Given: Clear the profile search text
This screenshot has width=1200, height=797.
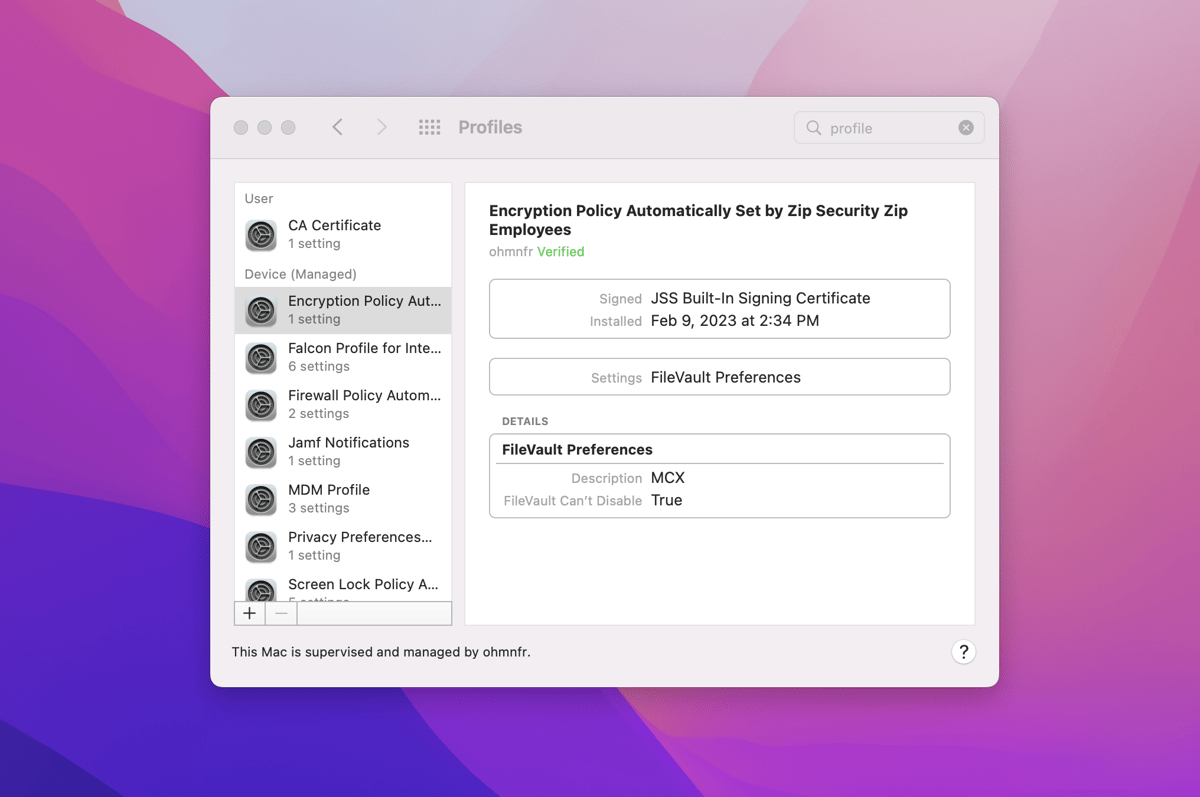Looking at the screenshot, I should pos(965,127).
